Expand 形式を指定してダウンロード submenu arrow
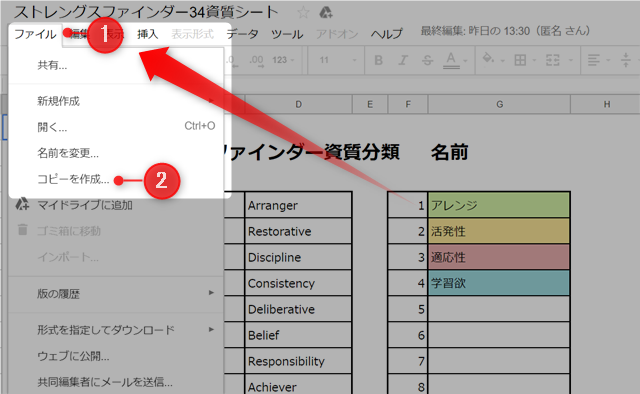Image resolution: width=640 pixels, height=394 pixels. click(x=211, y=329)
